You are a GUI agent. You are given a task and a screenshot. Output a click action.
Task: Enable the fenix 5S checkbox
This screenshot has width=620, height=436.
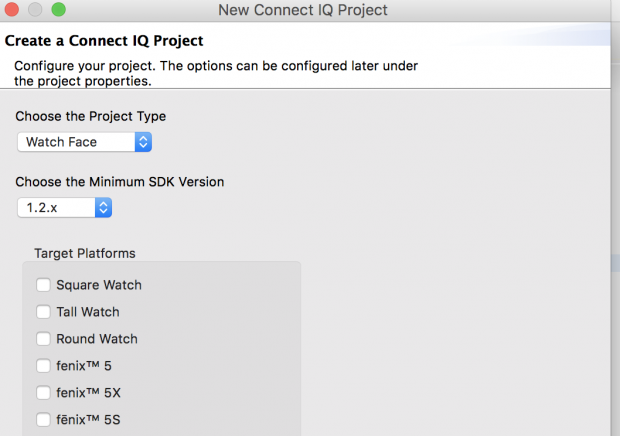tap(43, 419)
